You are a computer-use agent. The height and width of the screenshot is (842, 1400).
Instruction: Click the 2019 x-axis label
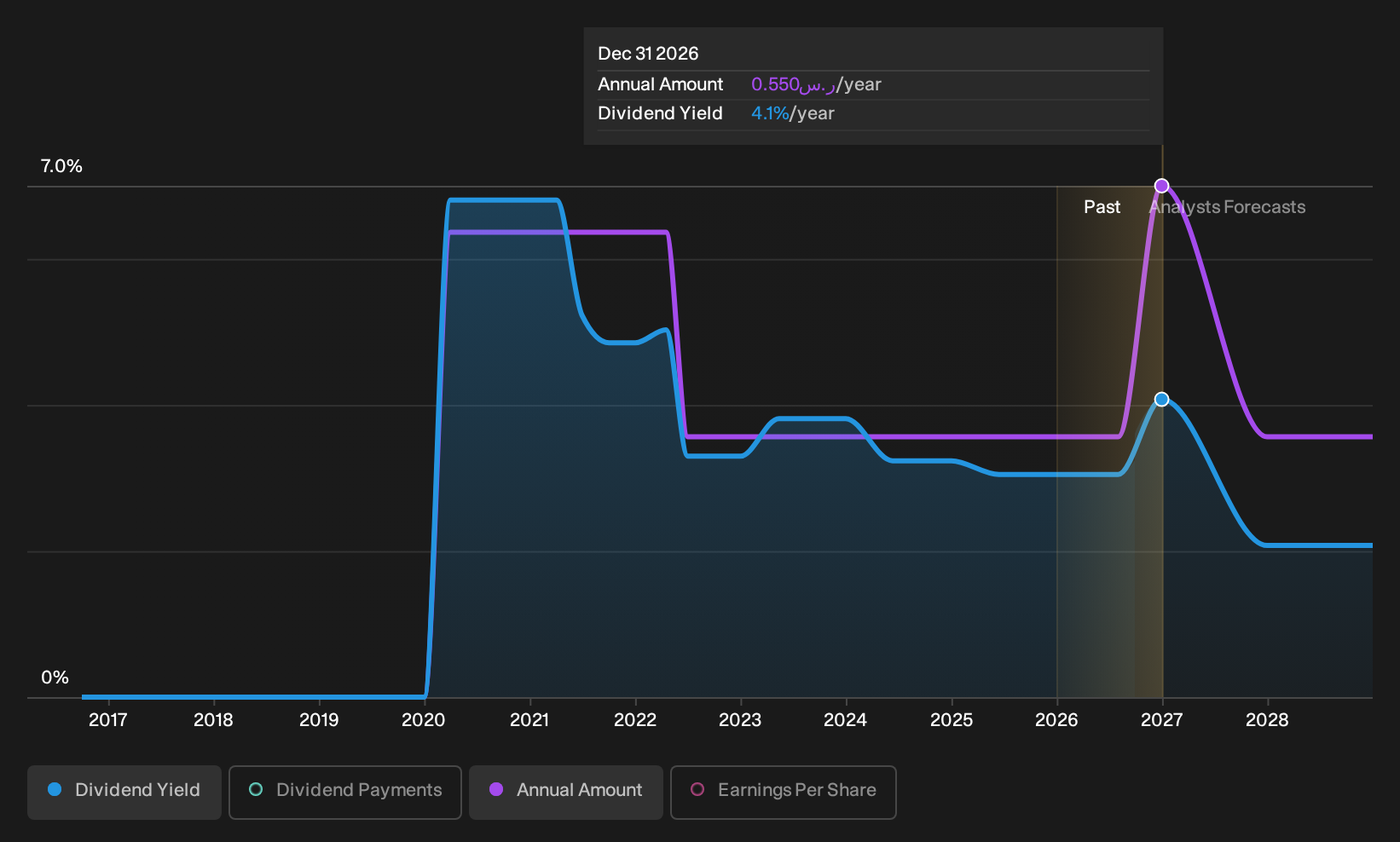coord(319,720)
